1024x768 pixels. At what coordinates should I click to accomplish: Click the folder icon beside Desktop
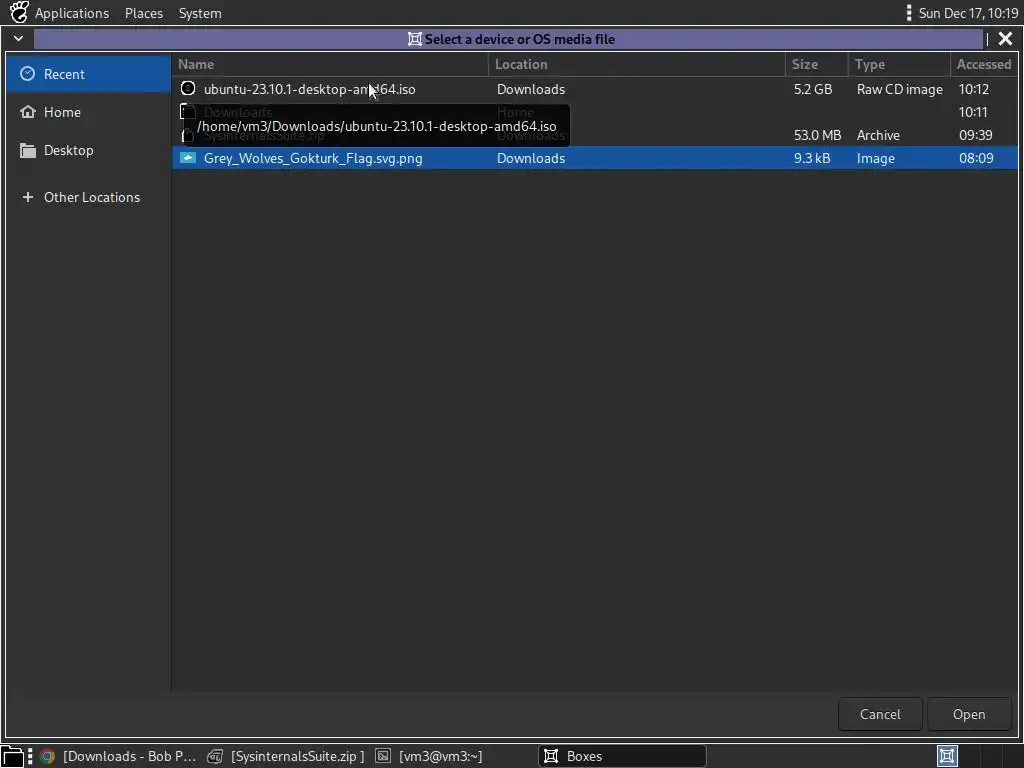coord(27,150)
